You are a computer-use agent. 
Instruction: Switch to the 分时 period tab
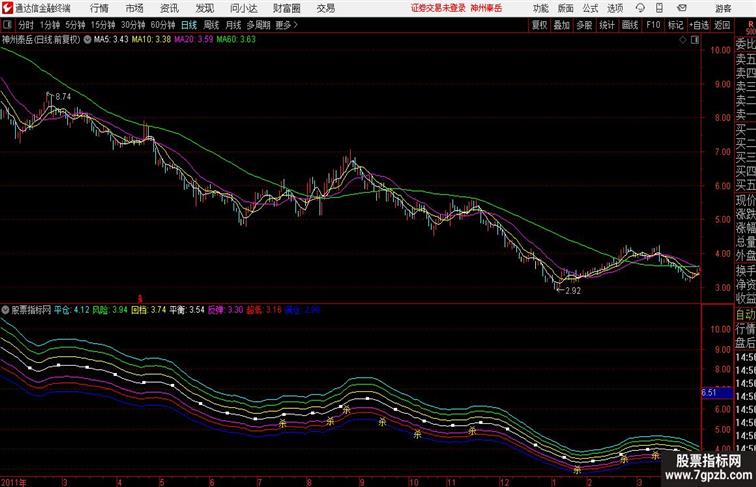(26, 25)
